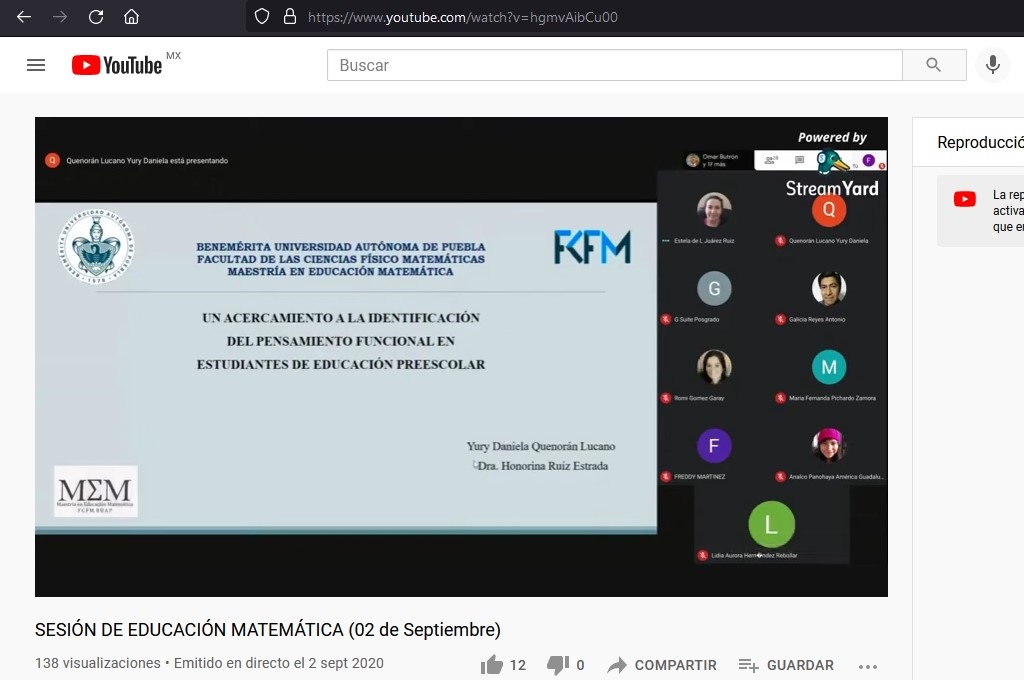Open the tracking protection shield panel
The image size is (1024, 680).
(262, 17)
